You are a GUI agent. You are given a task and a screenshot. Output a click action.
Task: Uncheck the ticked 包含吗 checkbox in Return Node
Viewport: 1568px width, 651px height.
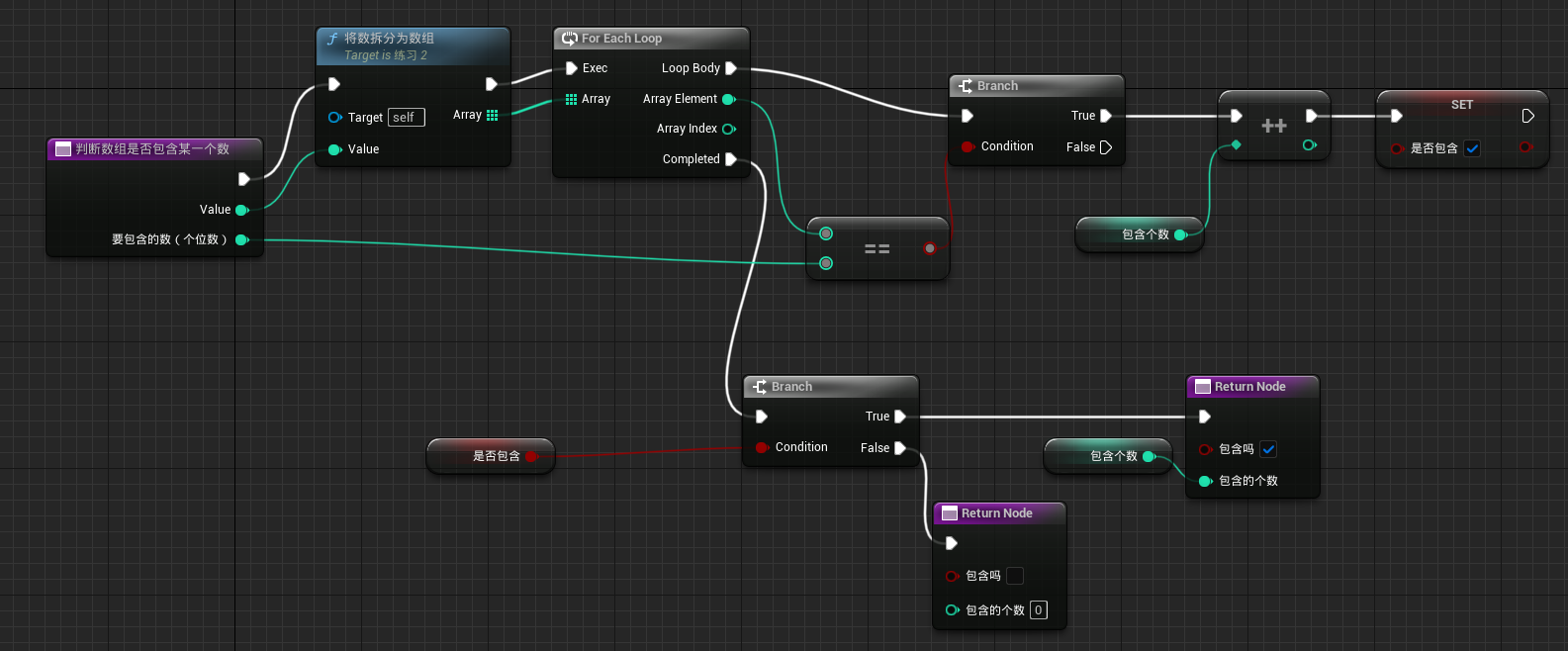point(1268,449)
